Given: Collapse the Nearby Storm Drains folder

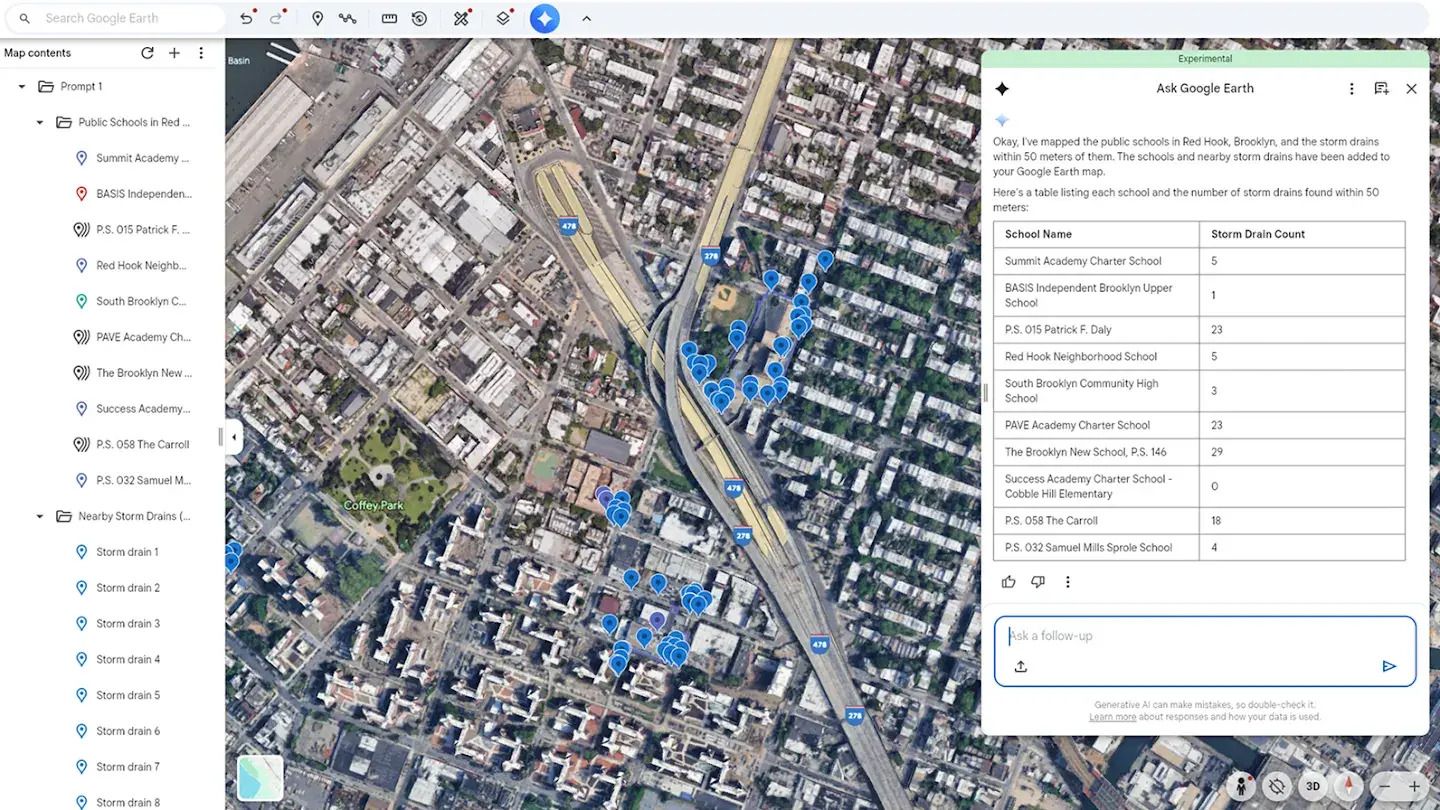Looking at the screenshot, I should pyautogui.click(x=40, y=517).
